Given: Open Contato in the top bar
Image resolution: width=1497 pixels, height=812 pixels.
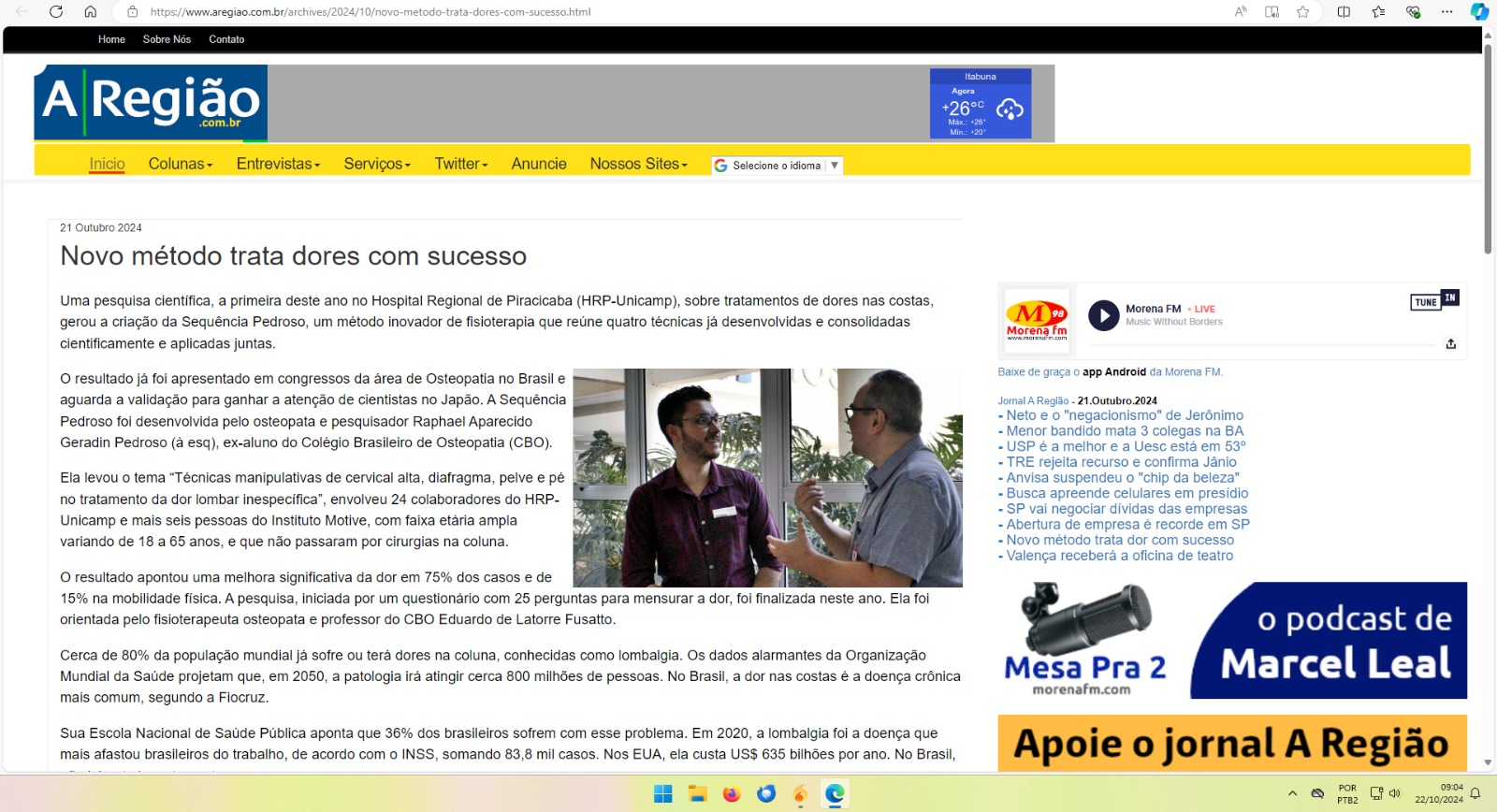Looking at the screenshot, I should pos(226,39).
